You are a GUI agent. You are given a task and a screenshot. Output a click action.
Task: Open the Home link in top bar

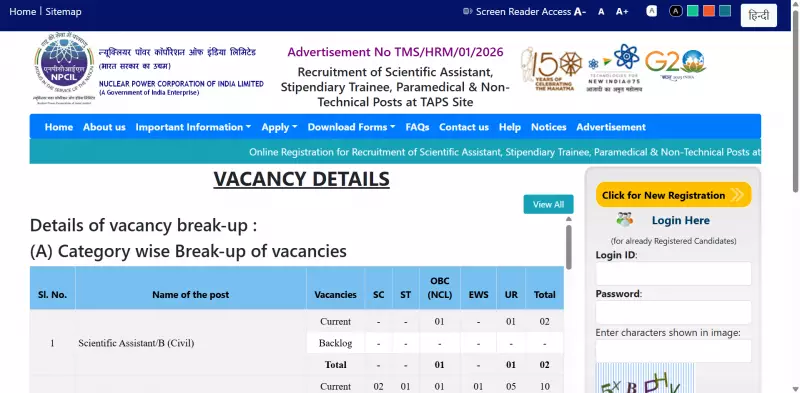coord(22,11)
